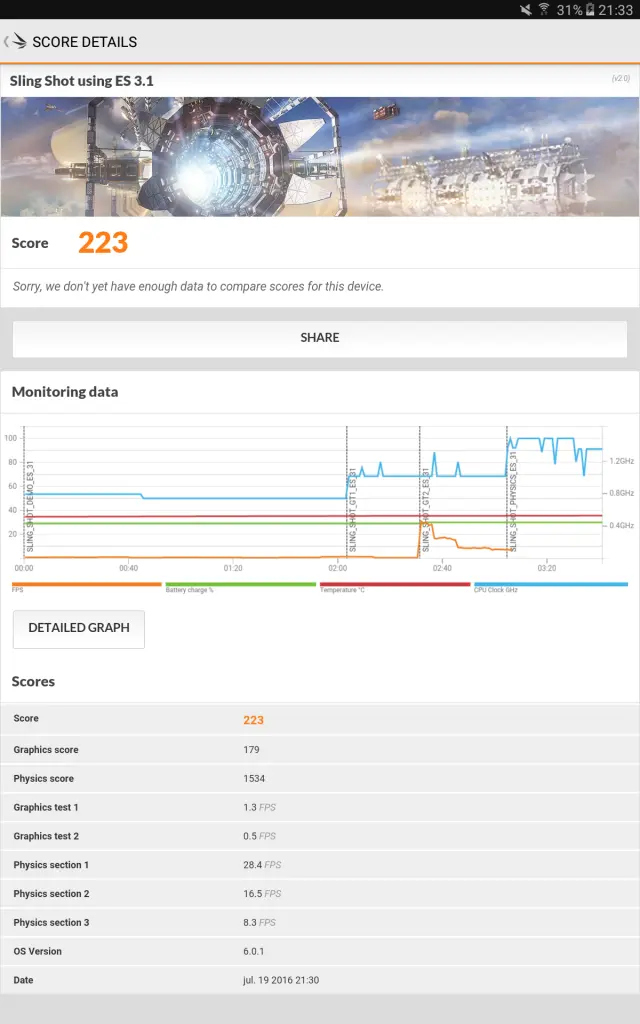Tap the Sling Shot banner image
This screenshot has height=1024, width=640.
pyautogui.click(x=320, y=157)
